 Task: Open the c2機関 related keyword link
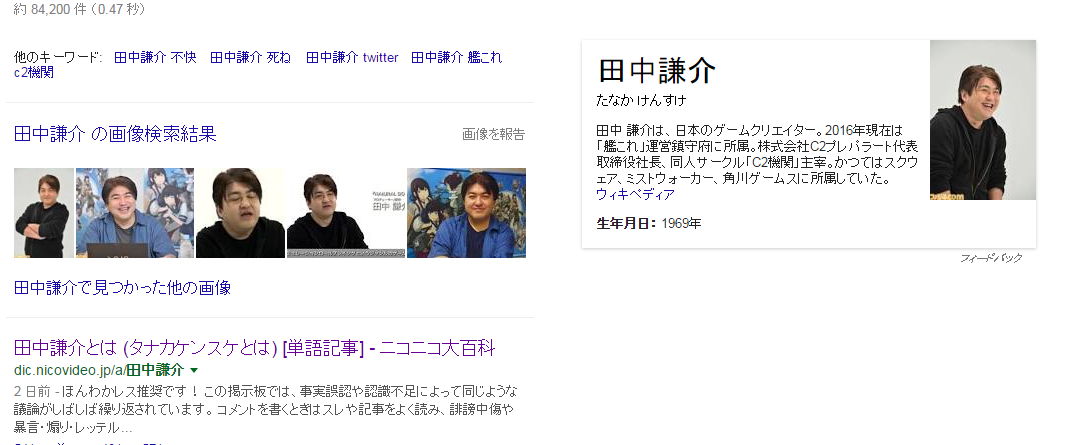click(33, 72)
